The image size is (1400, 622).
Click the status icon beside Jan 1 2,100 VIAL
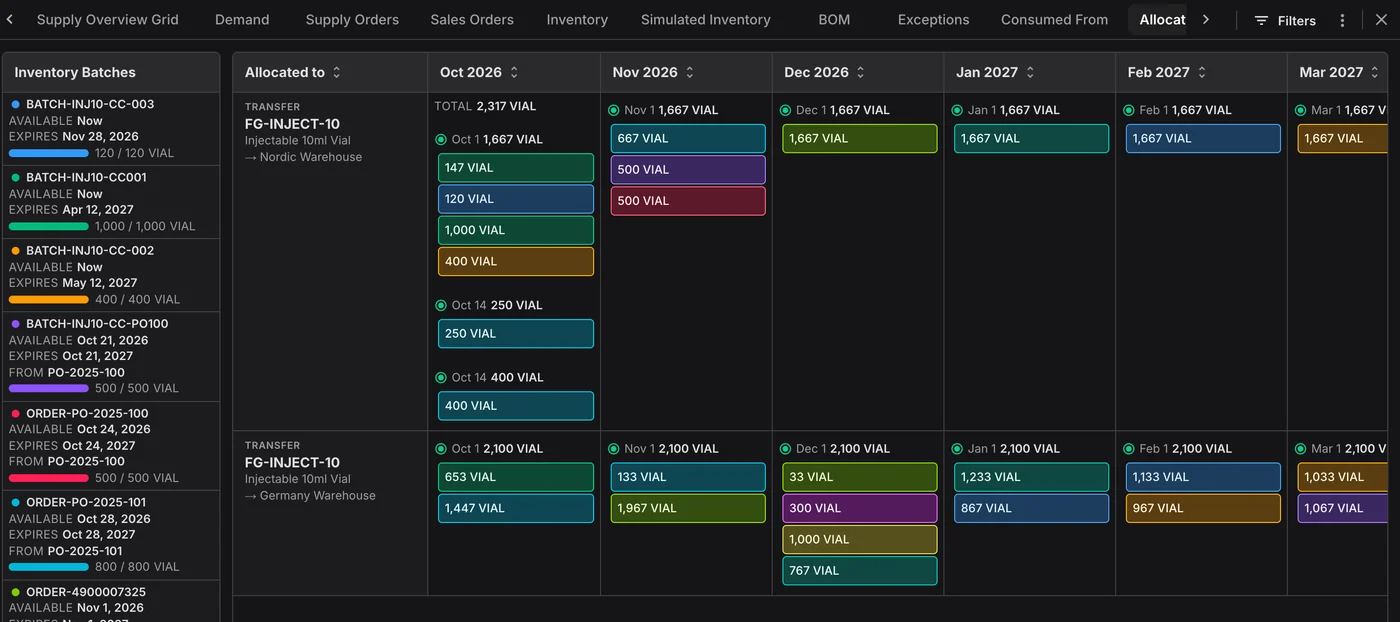tap(957, 449)
